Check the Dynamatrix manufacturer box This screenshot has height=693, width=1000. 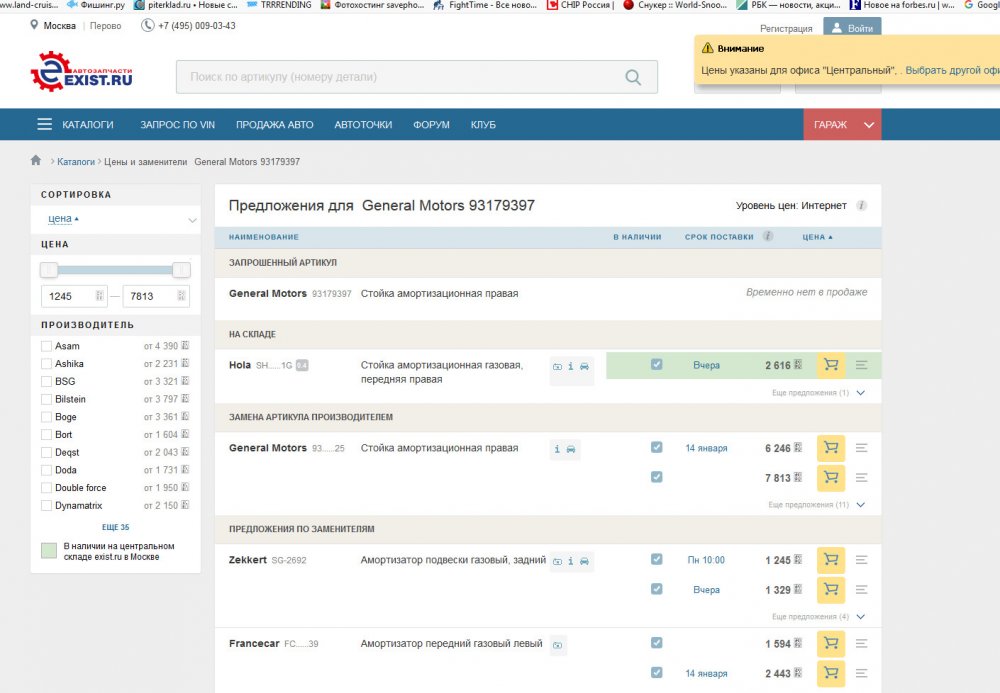[46, 506]
